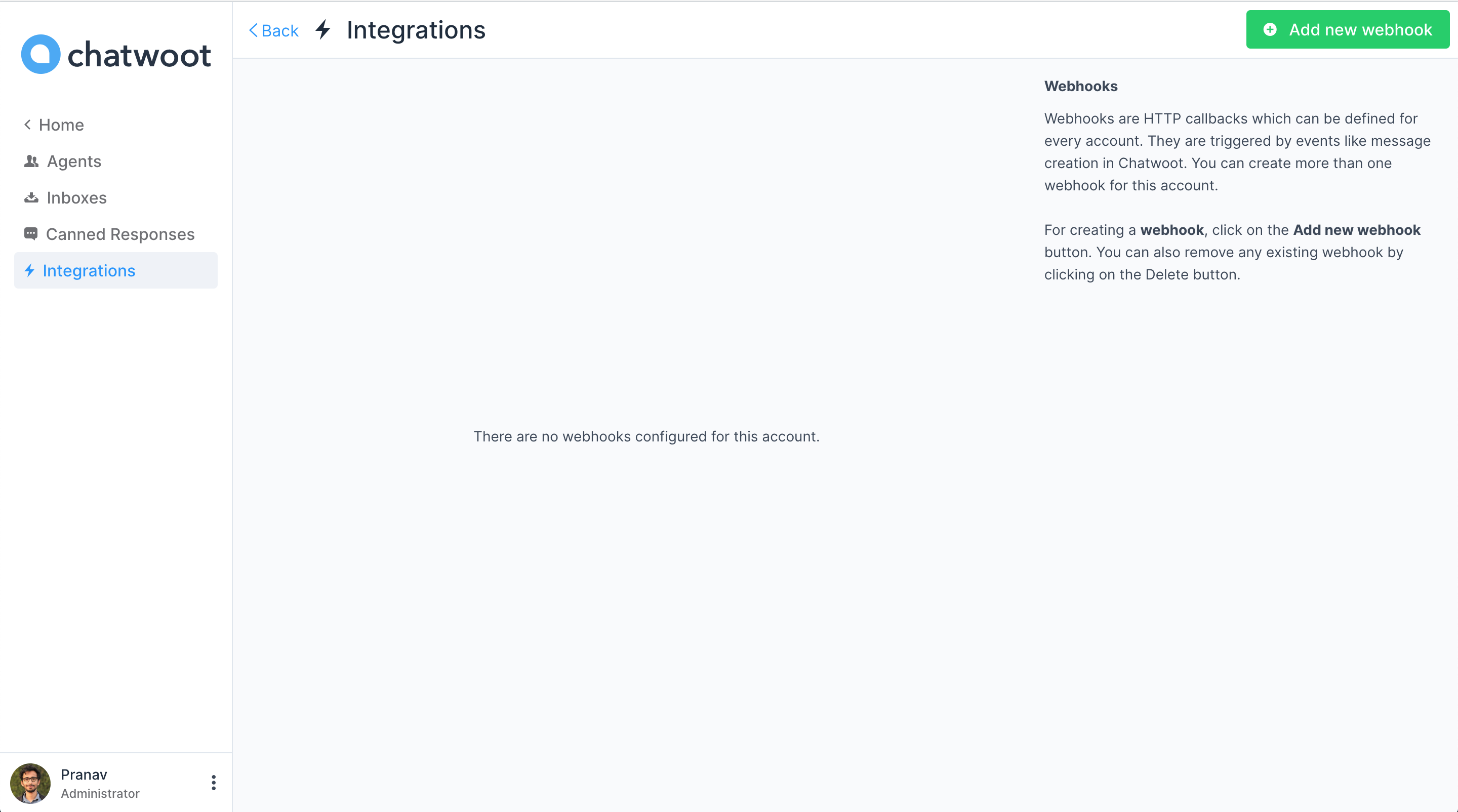Click the Canned Responses chat bubble icon
The width and height of the screenshot is (1458, 812).
click(30, 234)
